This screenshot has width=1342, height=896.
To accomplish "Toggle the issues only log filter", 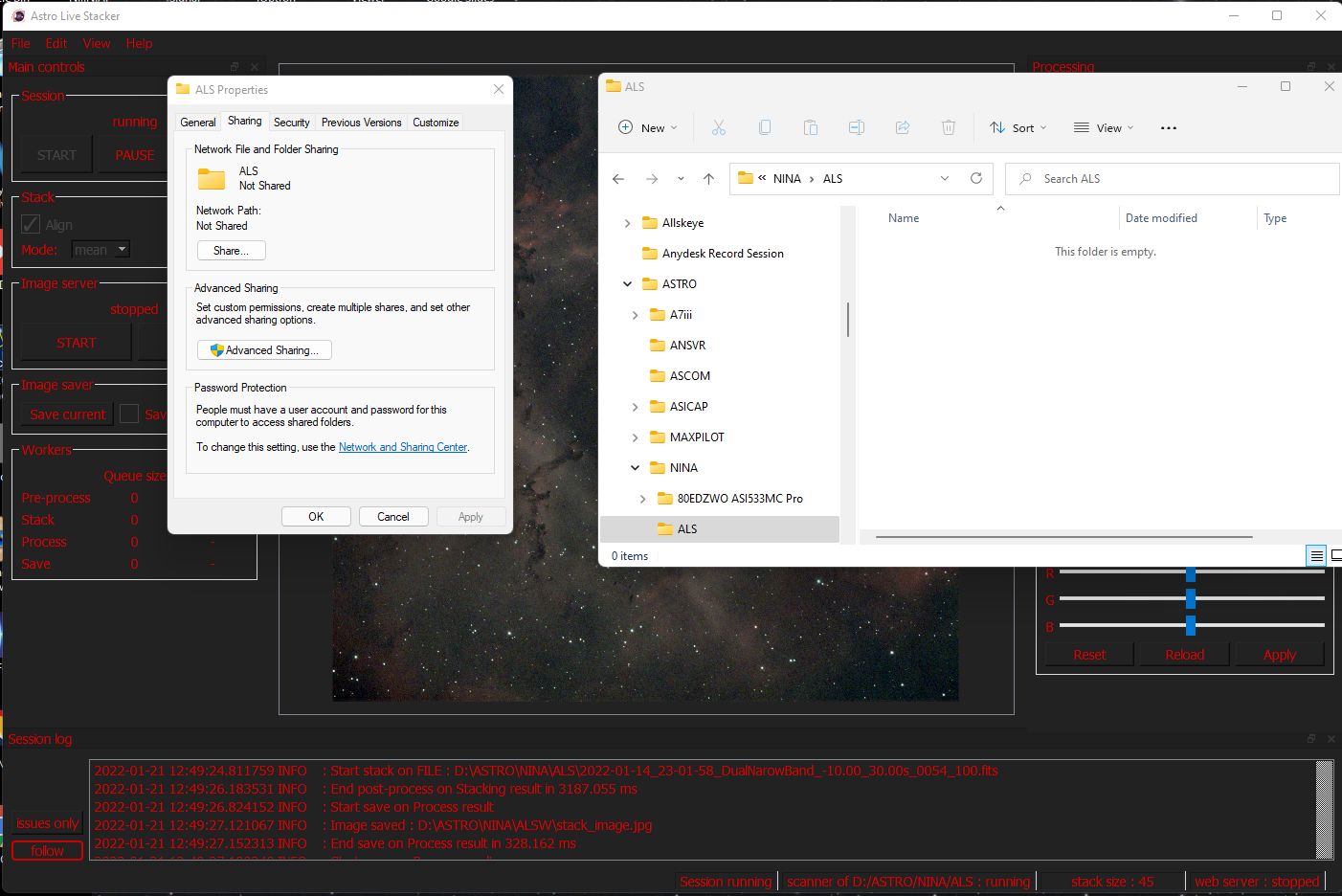I will [x=47, y=823].
